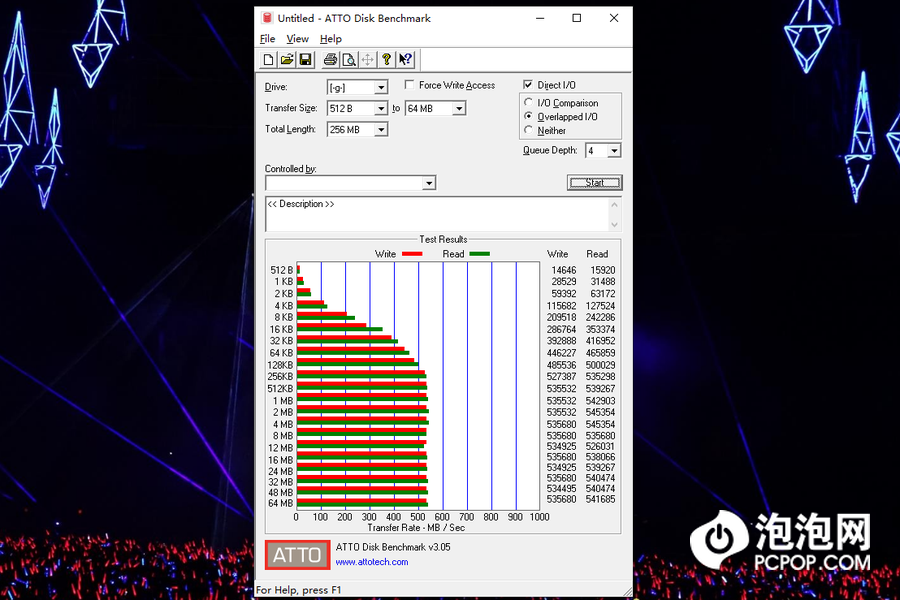
Task: Click the Transfer Rate - MB / Sec label
Action: pyautogui.click(x=416, y=528)
